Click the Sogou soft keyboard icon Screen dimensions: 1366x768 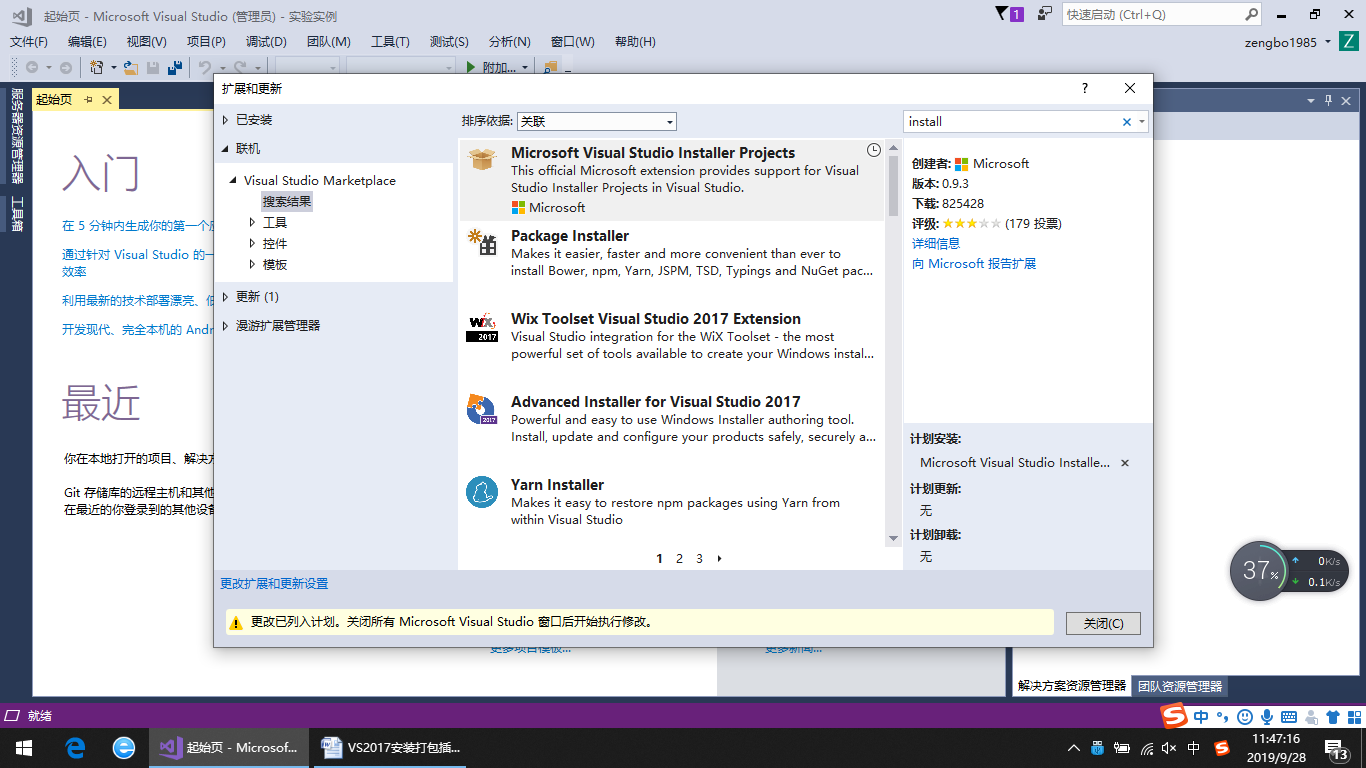(x=1289, y=717)
